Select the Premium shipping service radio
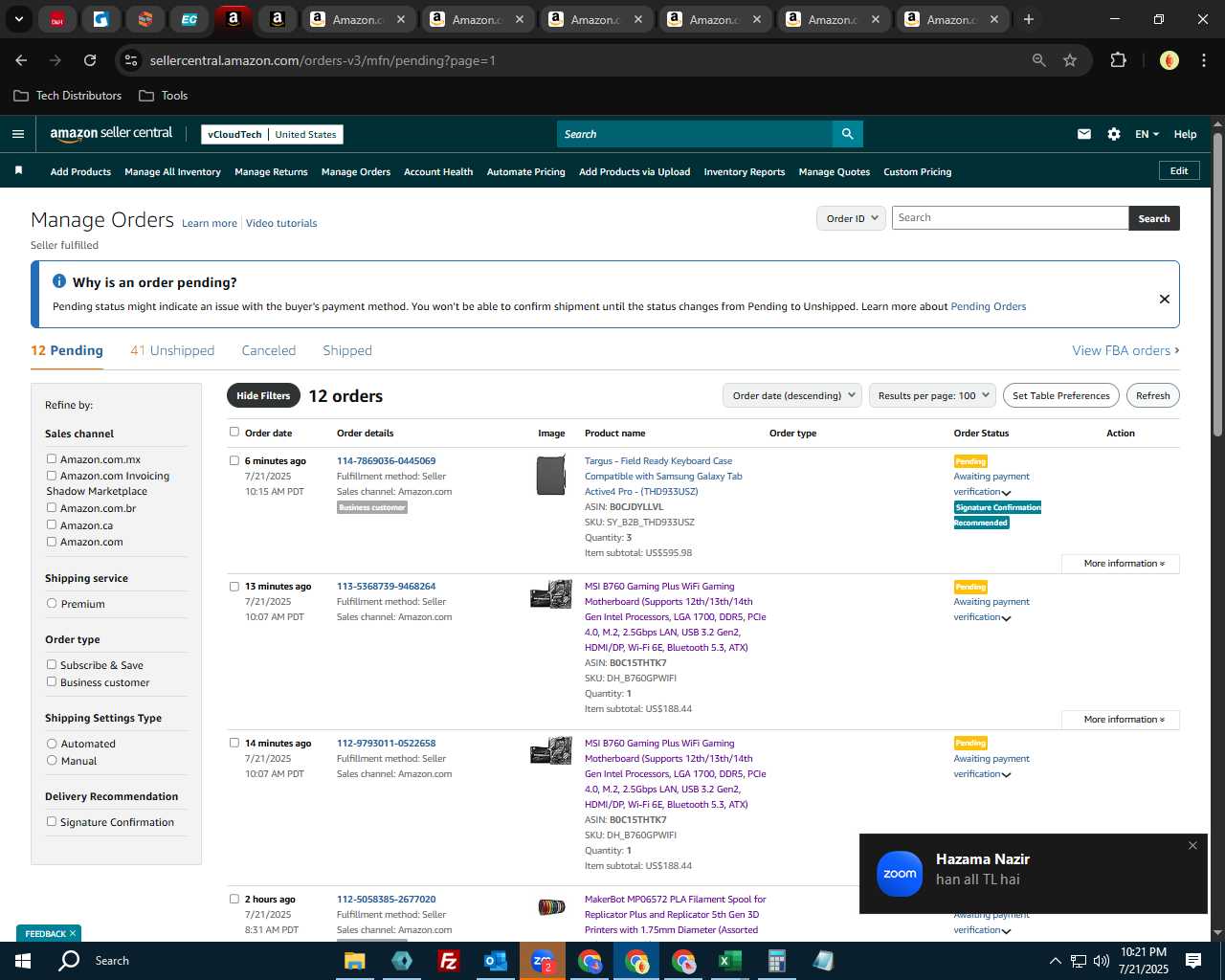 [x=52, y=603]
